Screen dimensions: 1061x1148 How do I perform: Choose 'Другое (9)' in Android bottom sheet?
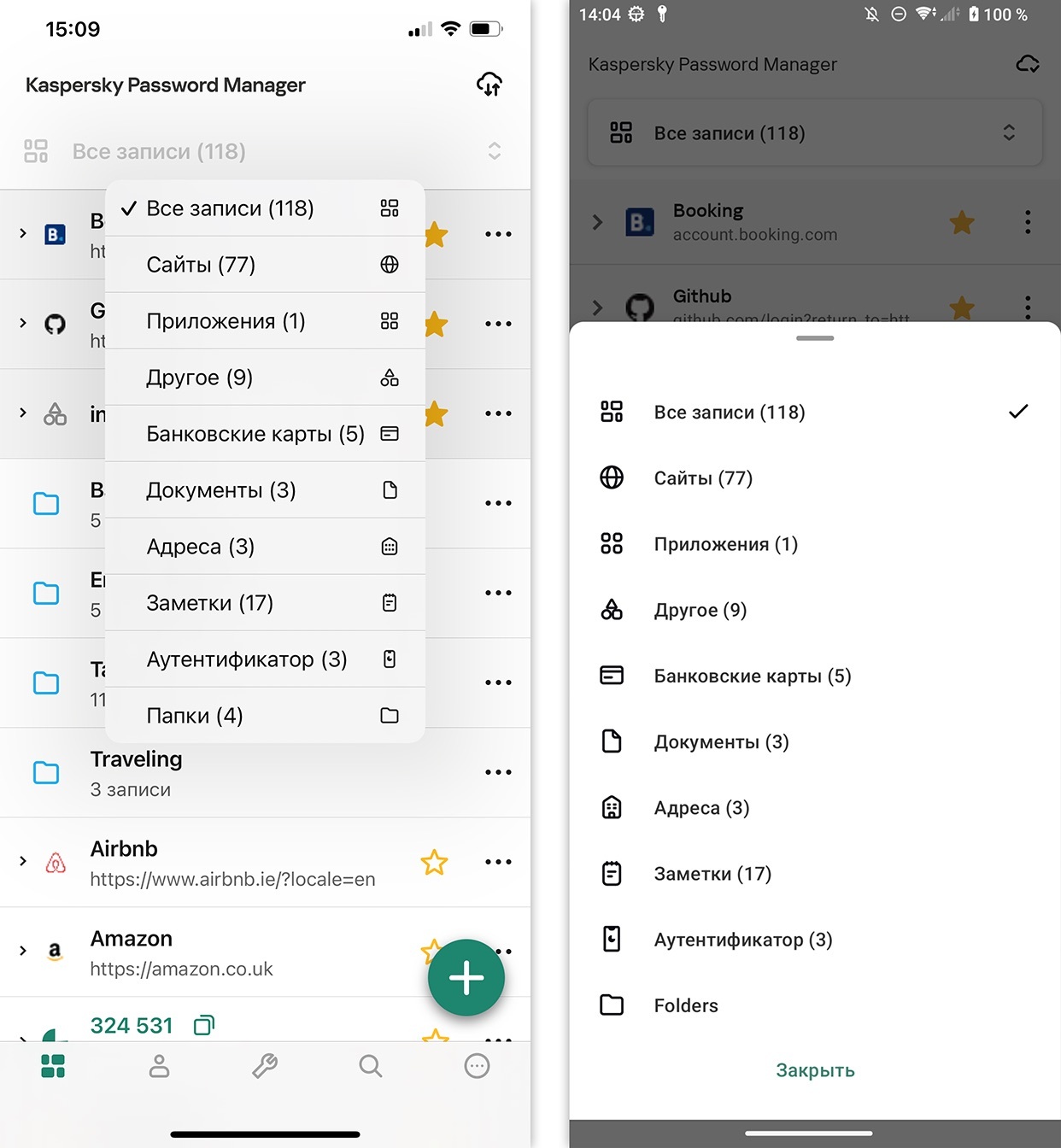(815, 610)
